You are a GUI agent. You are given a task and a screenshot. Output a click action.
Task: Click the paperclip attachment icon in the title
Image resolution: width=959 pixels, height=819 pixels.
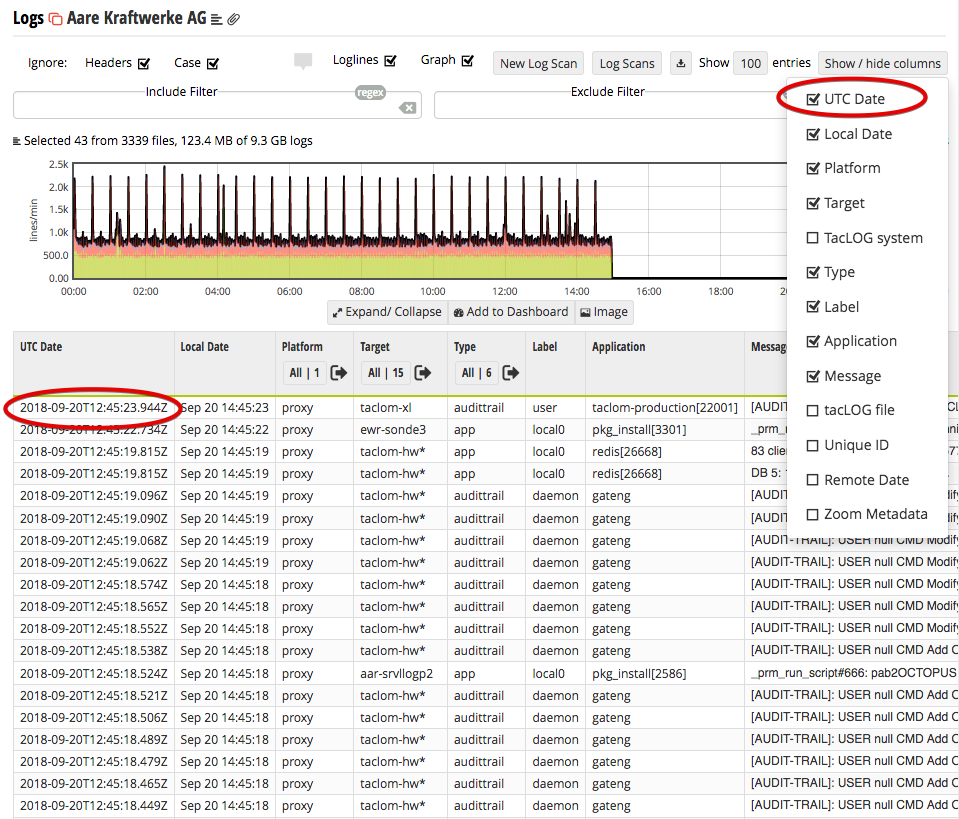click(x=233, y=20)
